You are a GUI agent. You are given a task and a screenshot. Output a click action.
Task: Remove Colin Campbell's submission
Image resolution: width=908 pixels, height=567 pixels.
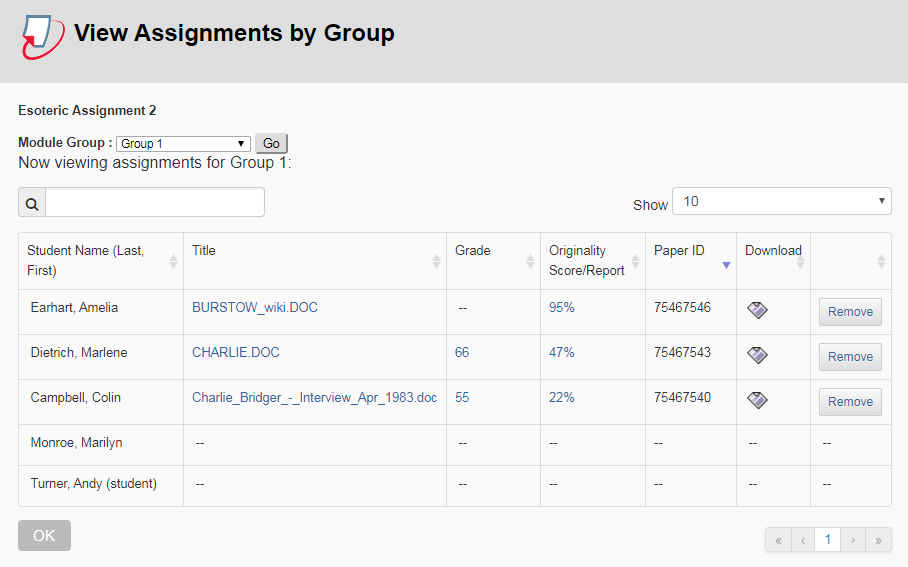pyautogui.click(x=850, y=402)
